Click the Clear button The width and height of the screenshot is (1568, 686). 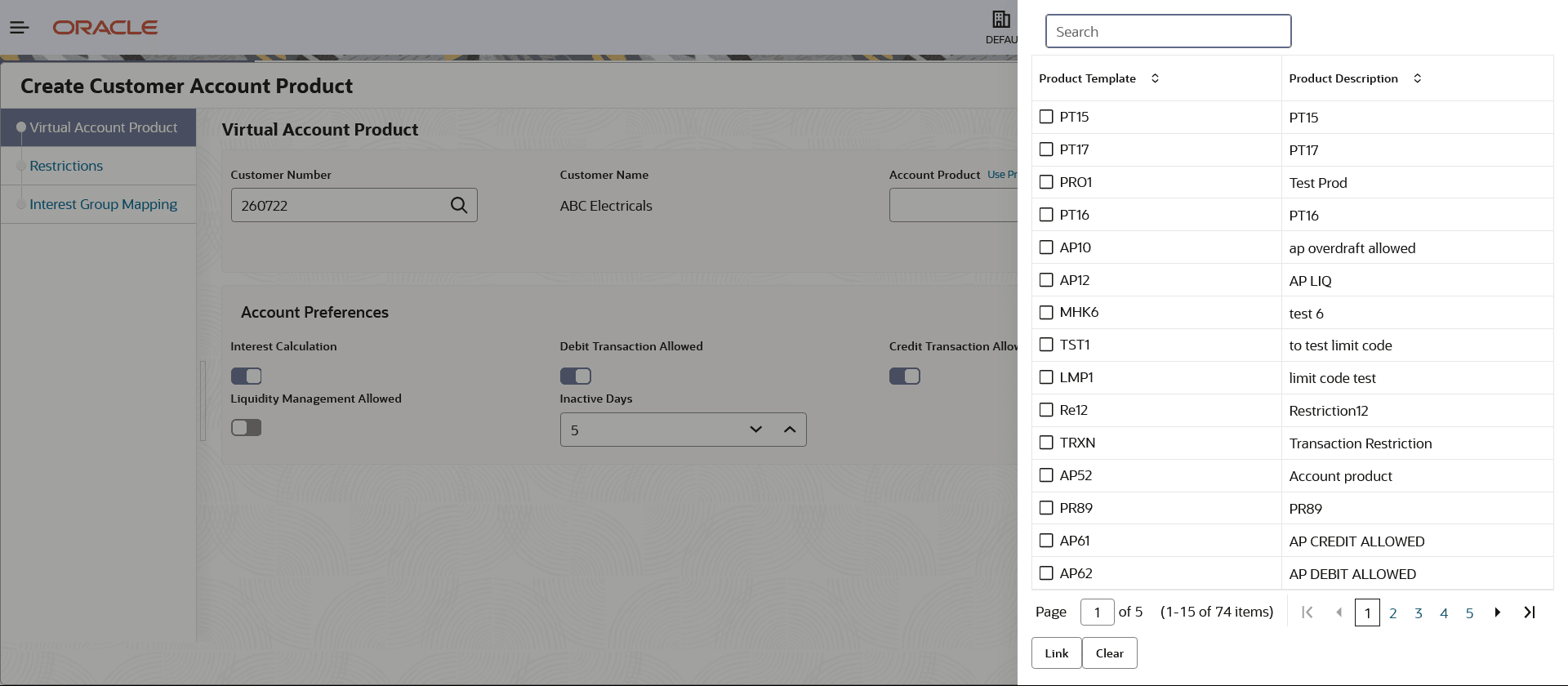pos(1109,653)
